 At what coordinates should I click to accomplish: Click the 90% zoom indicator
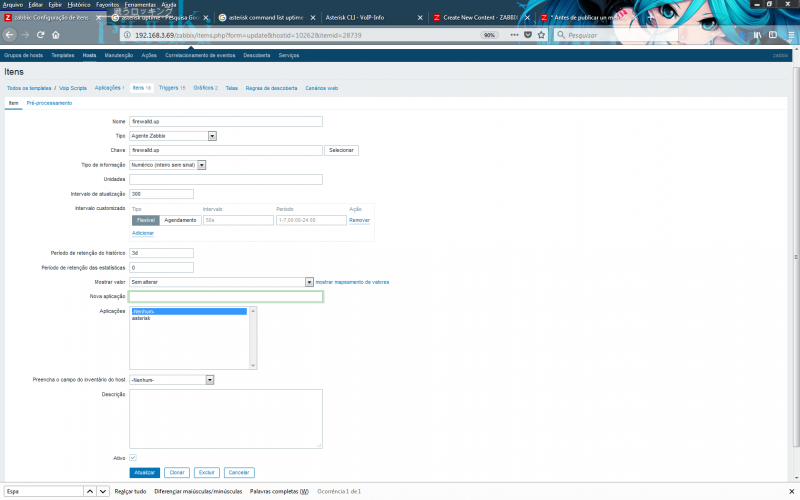[489, 35]
